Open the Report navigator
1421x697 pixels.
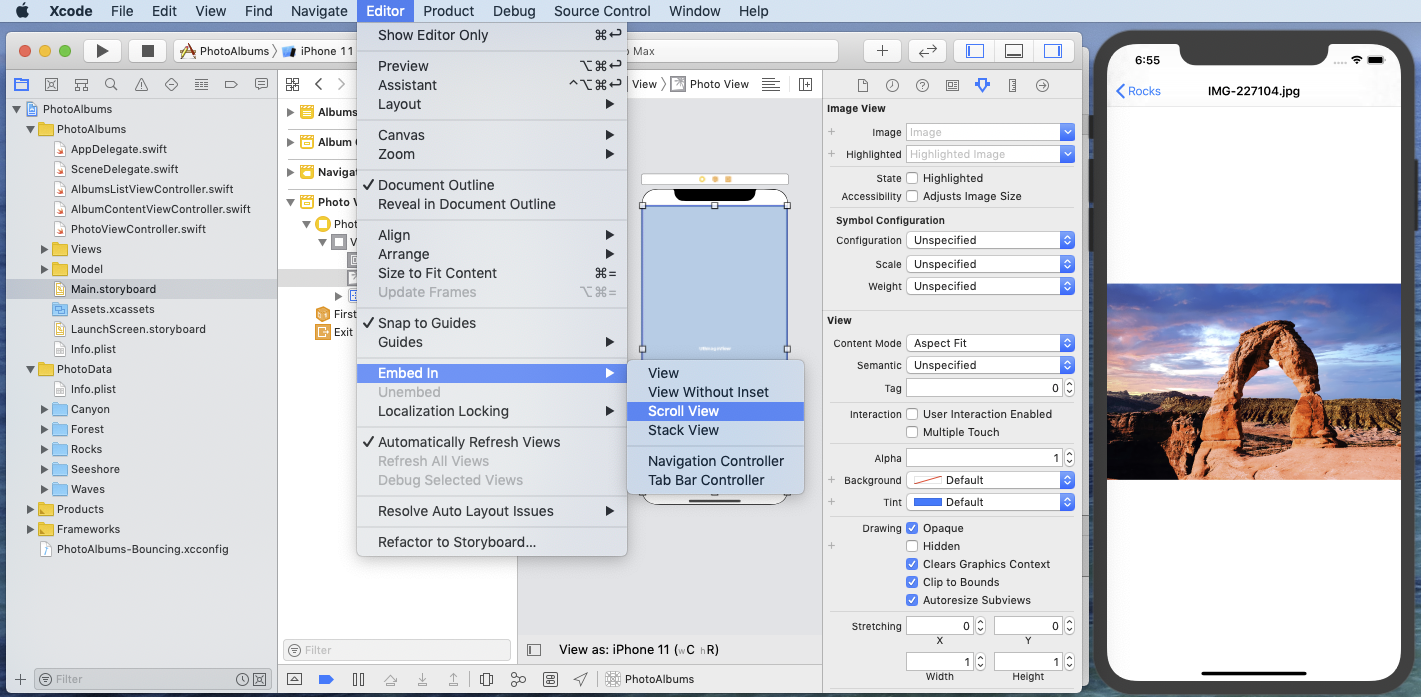click(261, 85)
